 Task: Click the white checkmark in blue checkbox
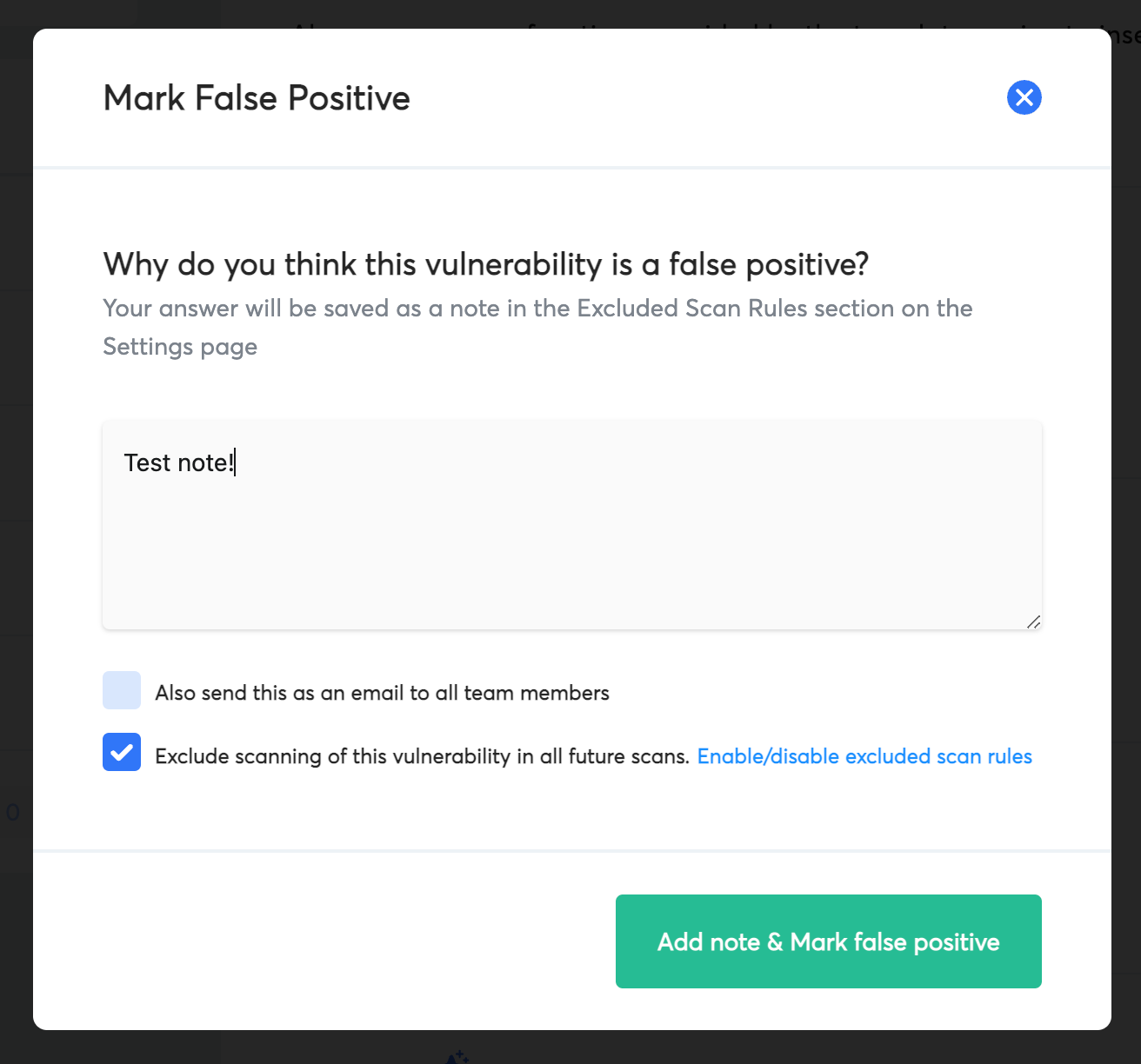(122, 752)
